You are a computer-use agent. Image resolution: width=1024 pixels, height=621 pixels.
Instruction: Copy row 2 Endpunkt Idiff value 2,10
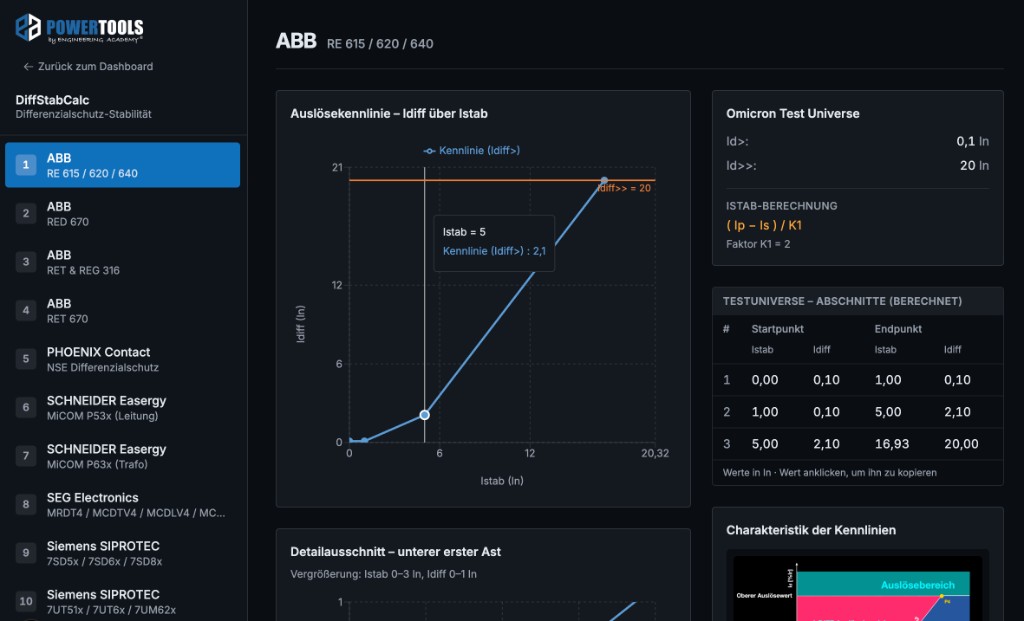(x=957, y=412)
